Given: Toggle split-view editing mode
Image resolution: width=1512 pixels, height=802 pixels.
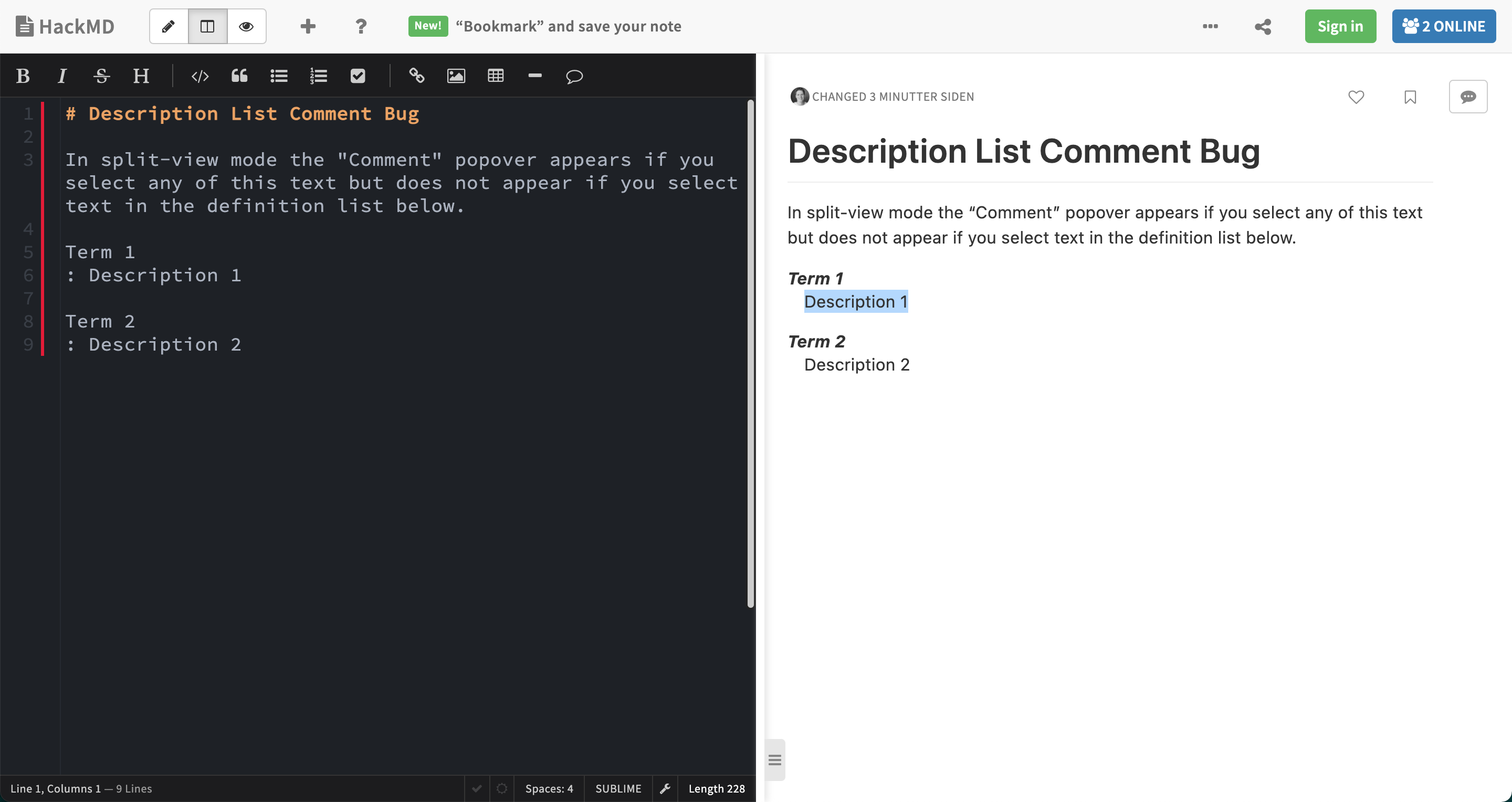Looking at the screenshot, I should 207,26.
